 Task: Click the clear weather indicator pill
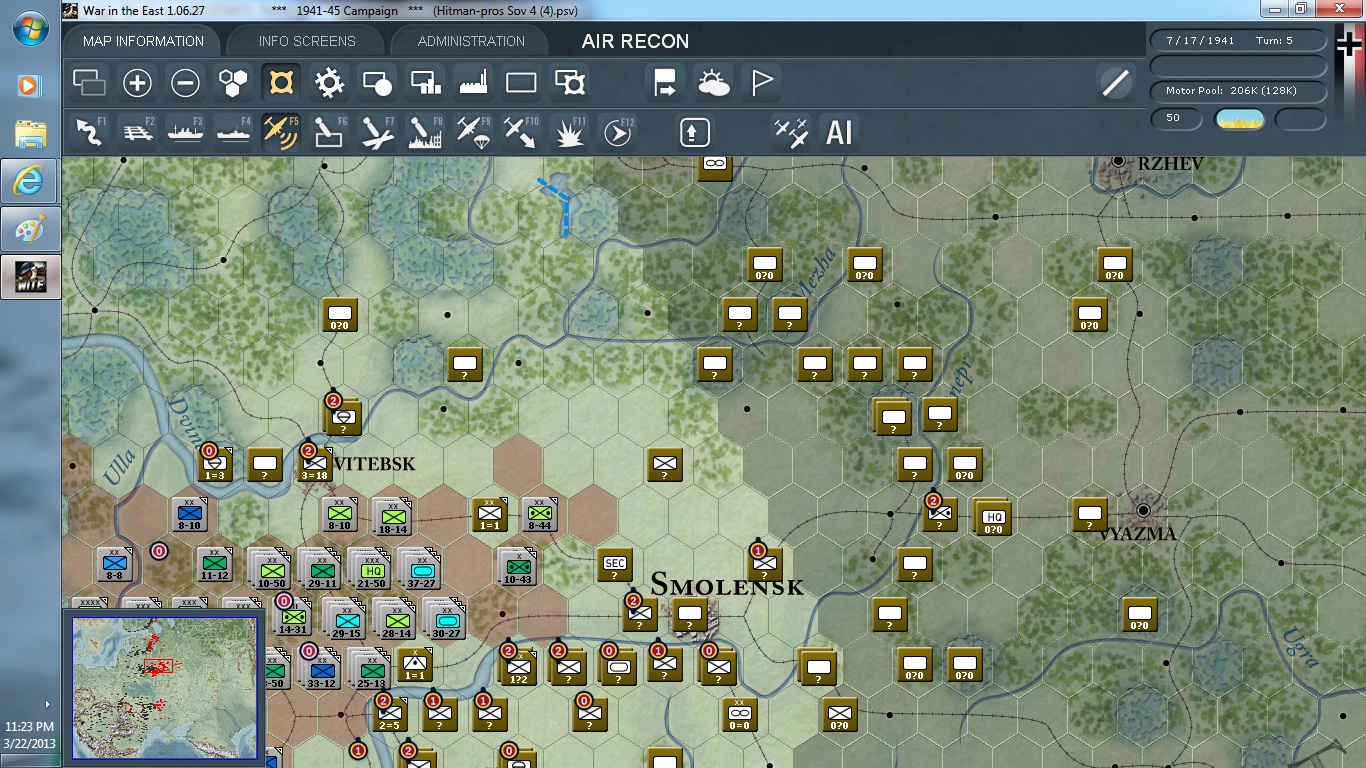point(1239,119)
